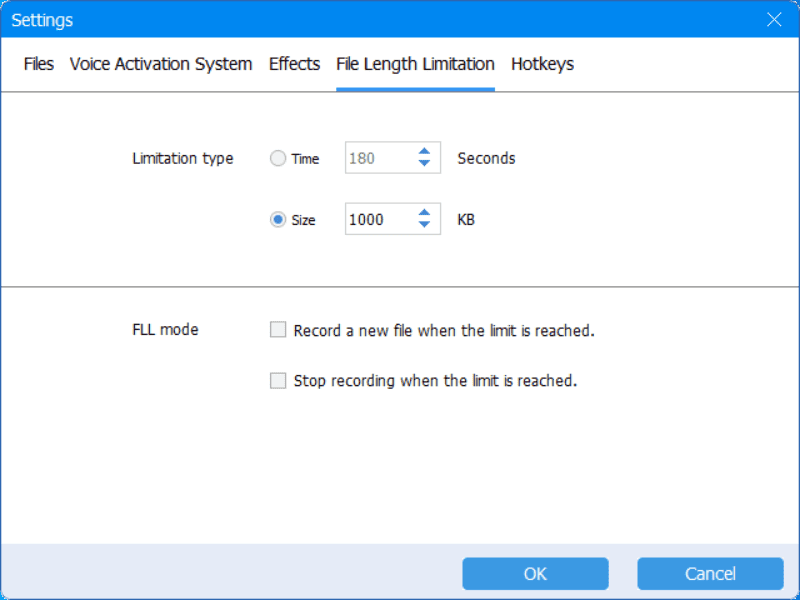Enable Record a new file when limit reached
Screen dimensions: 800x600
point(278,330)
